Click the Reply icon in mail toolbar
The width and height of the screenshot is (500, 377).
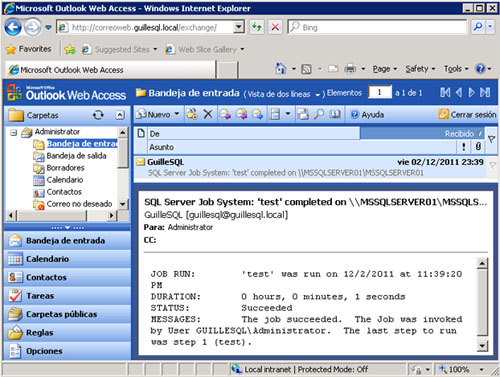[x=225, y=114]
